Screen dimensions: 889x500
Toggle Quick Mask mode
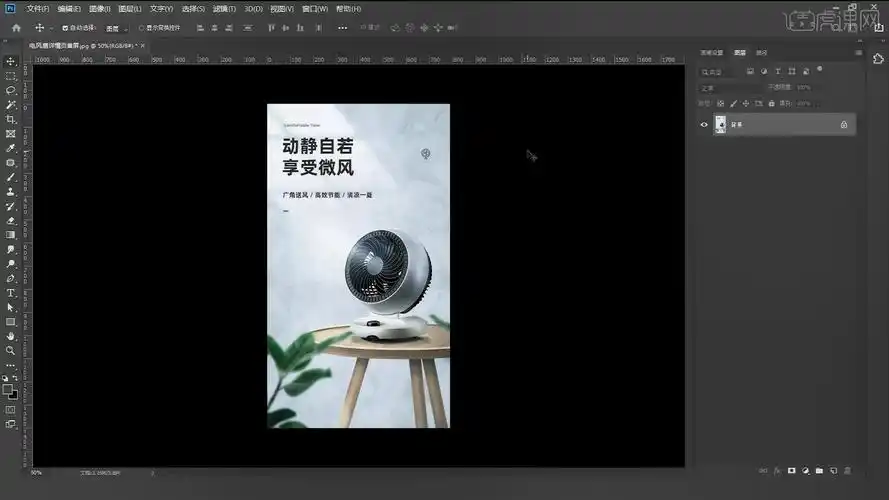pos(11,409)
